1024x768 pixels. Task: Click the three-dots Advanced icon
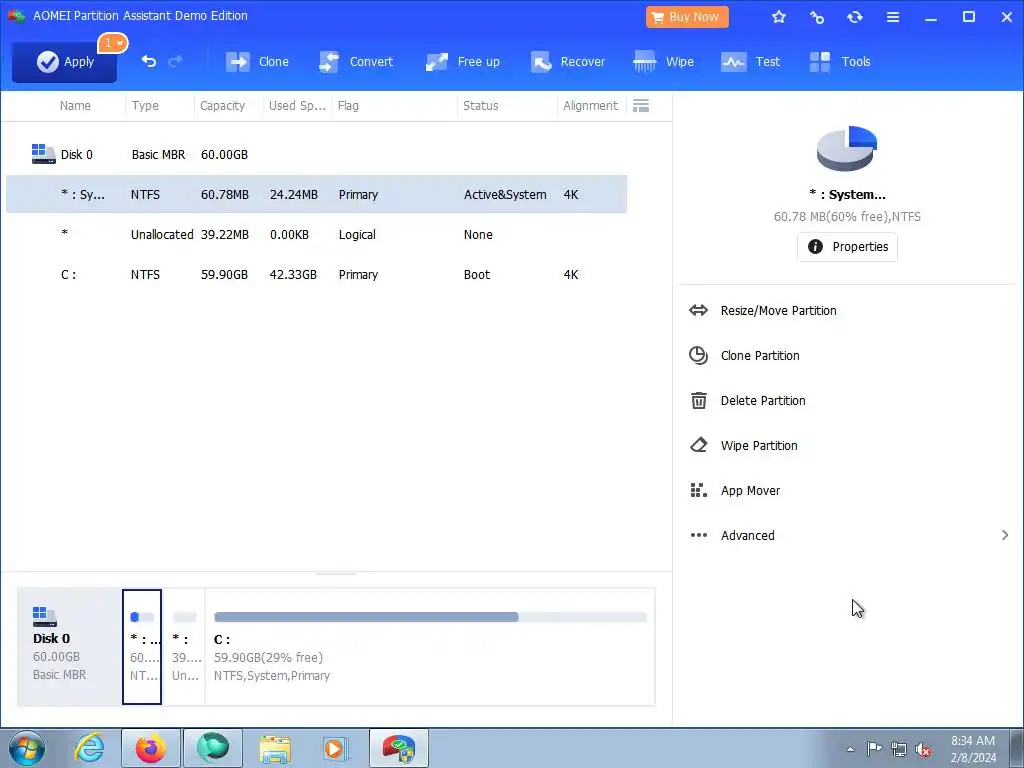click(x=698, y=536)
